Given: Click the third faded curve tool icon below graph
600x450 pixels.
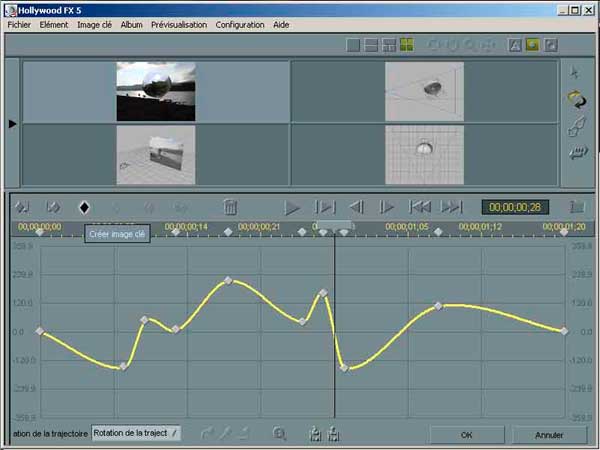Looking at the screenshot, I should pos(244,434).
